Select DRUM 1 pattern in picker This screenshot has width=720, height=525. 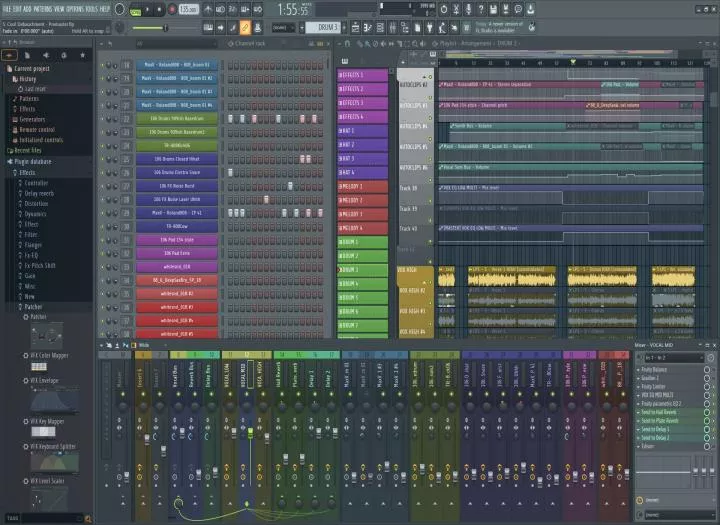362,242
